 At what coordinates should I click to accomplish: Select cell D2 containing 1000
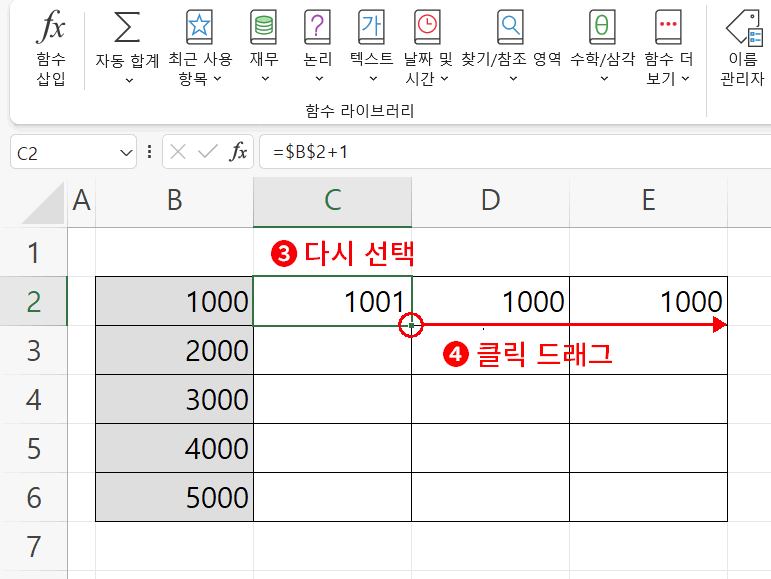(x=490, y=301)
